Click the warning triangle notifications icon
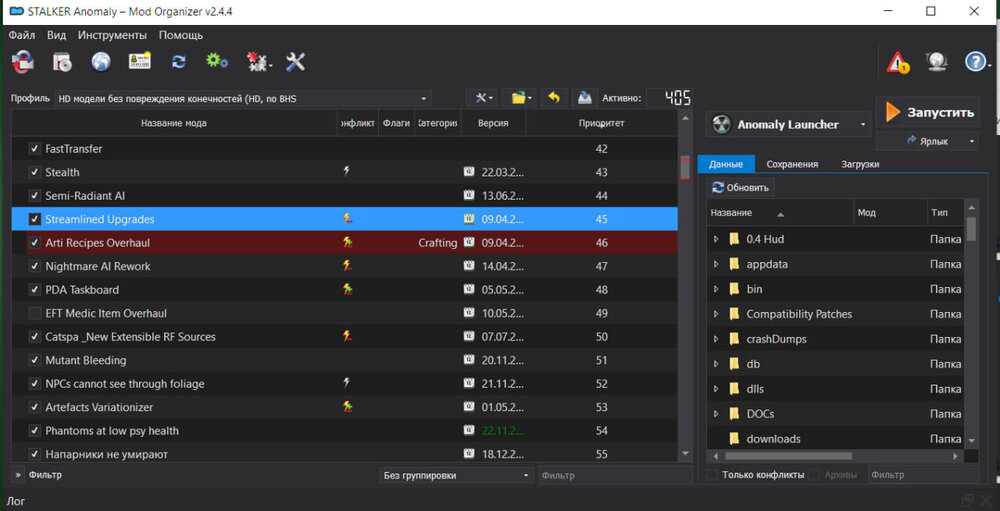This screenshot has height=511, width=1000. (898, 62)
